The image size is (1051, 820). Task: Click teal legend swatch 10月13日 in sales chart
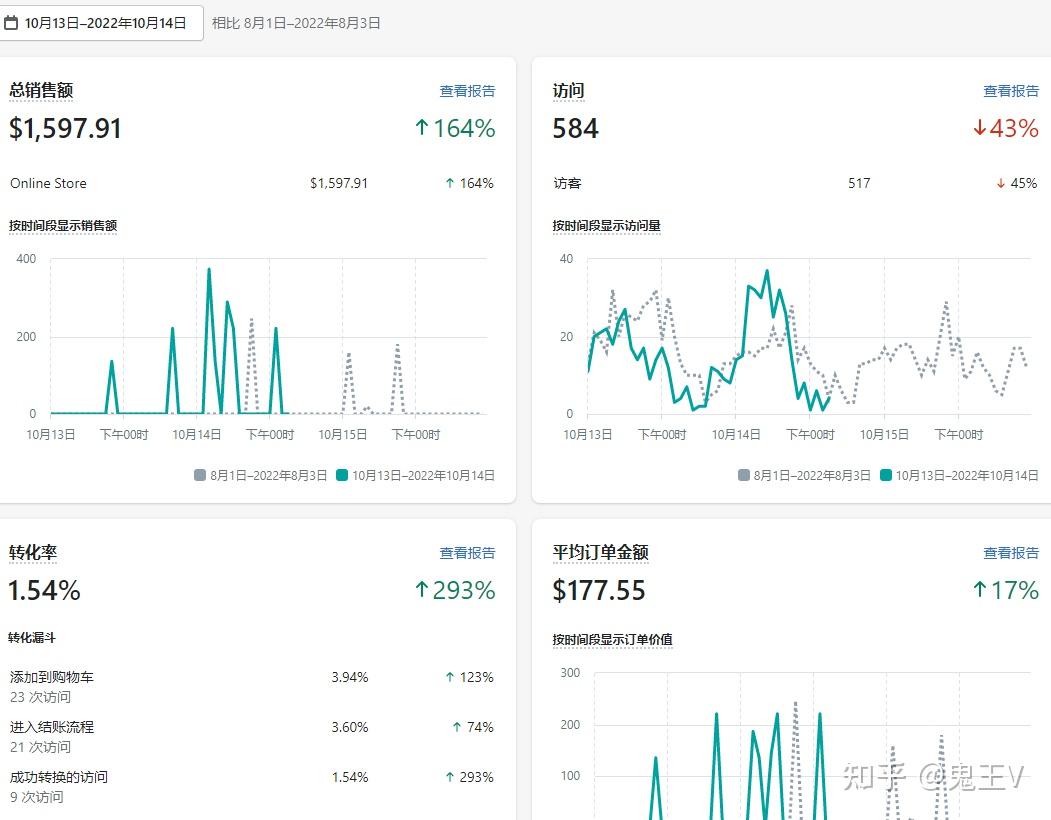(342, 475)
